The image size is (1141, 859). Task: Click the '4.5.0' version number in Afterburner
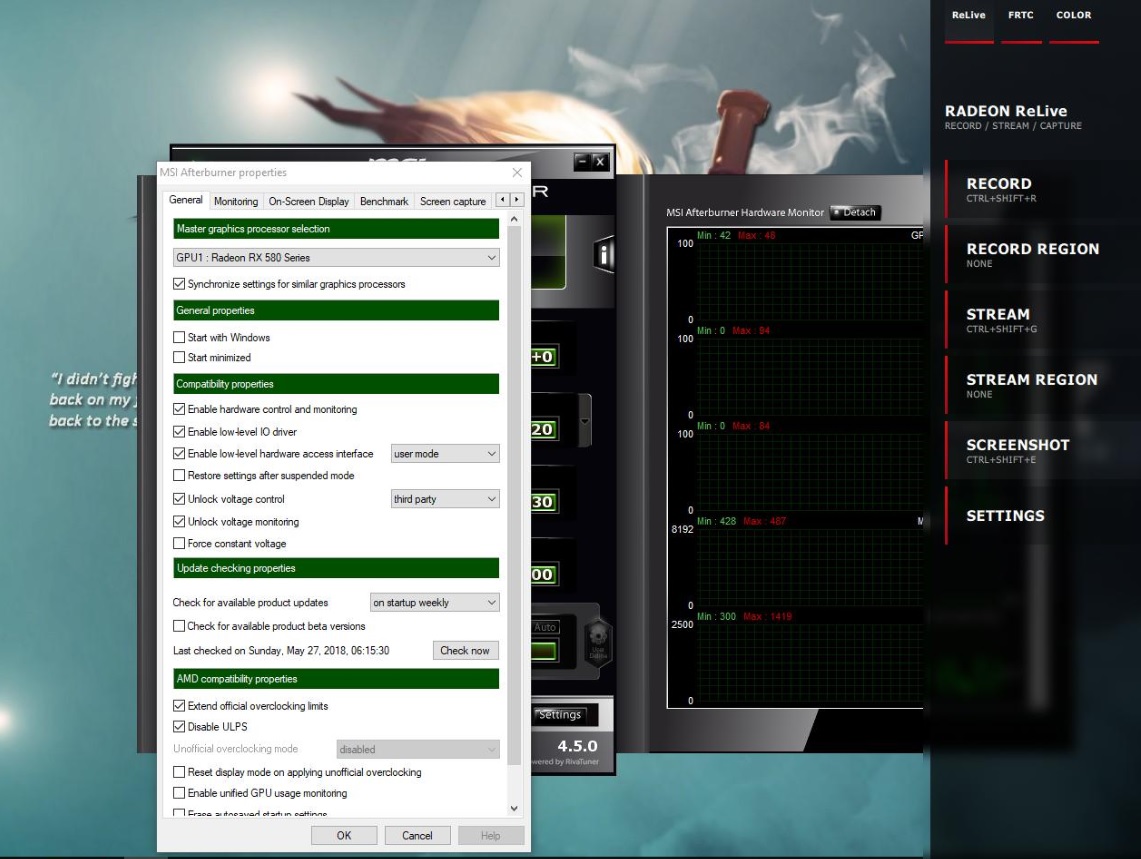tap(577, 746)
